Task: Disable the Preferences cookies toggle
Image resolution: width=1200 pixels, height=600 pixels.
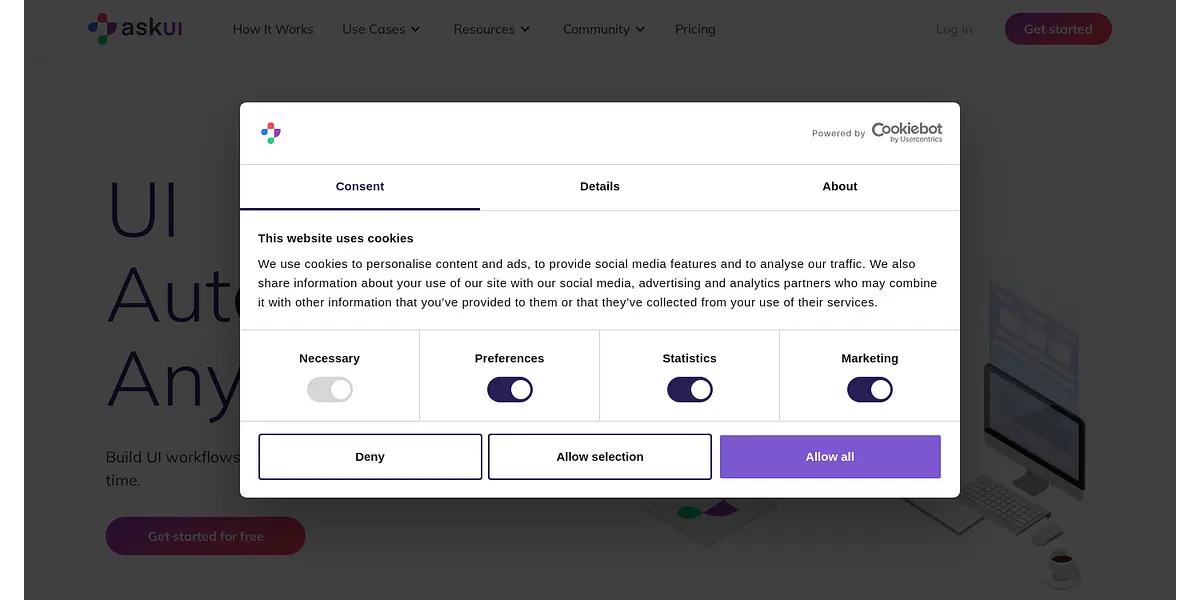Action: point(510,390)
